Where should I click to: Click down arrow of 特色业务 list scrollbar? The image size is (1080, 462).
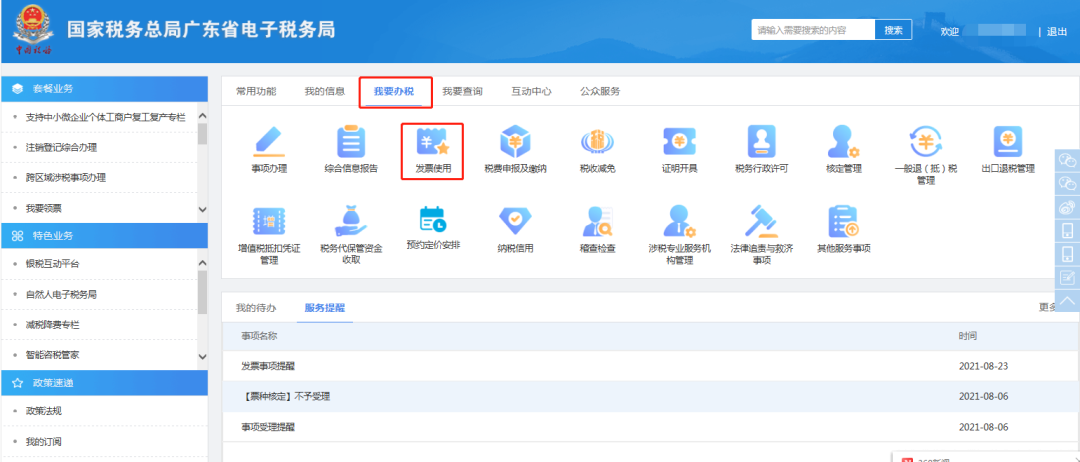(202, 356)
